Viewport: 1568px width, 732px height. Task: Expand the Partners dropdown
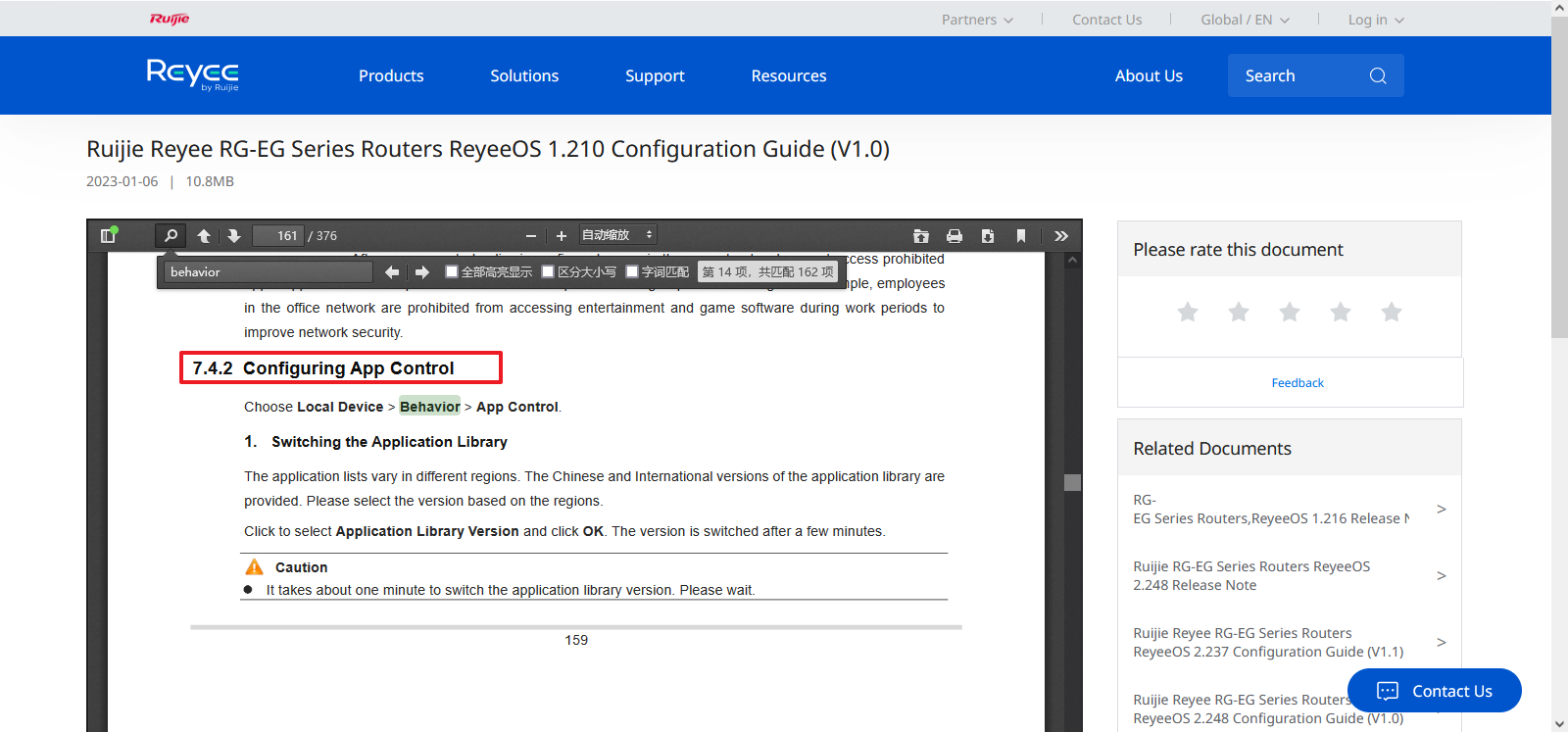[x=977, y=20]
